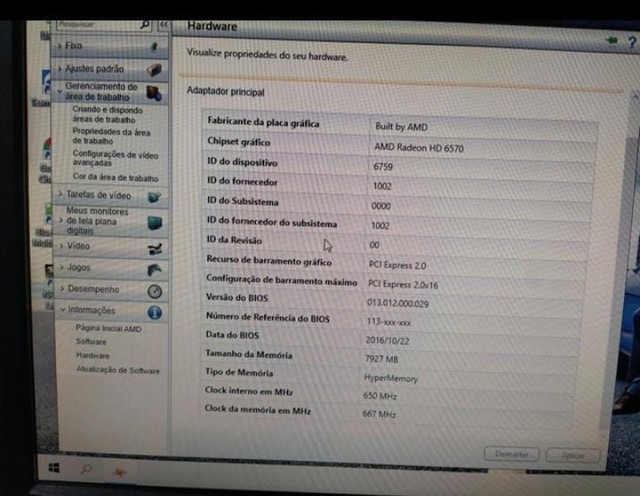Open Página Inicial AMD
Screen dimensions: 640x496
[x=108, y=328]
